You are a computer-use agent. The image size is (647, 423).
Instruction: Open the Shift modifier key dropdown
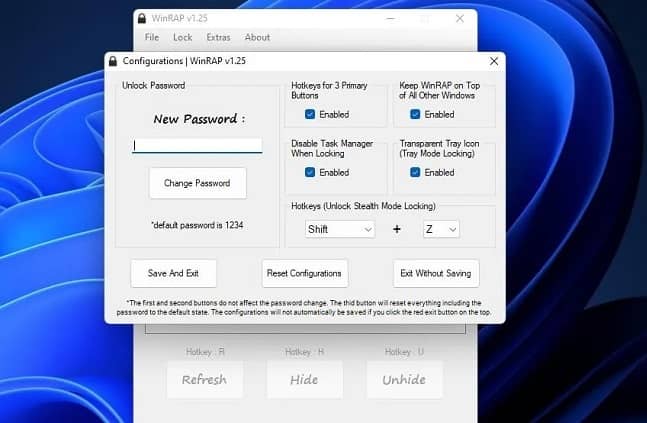tap(340, 229)
